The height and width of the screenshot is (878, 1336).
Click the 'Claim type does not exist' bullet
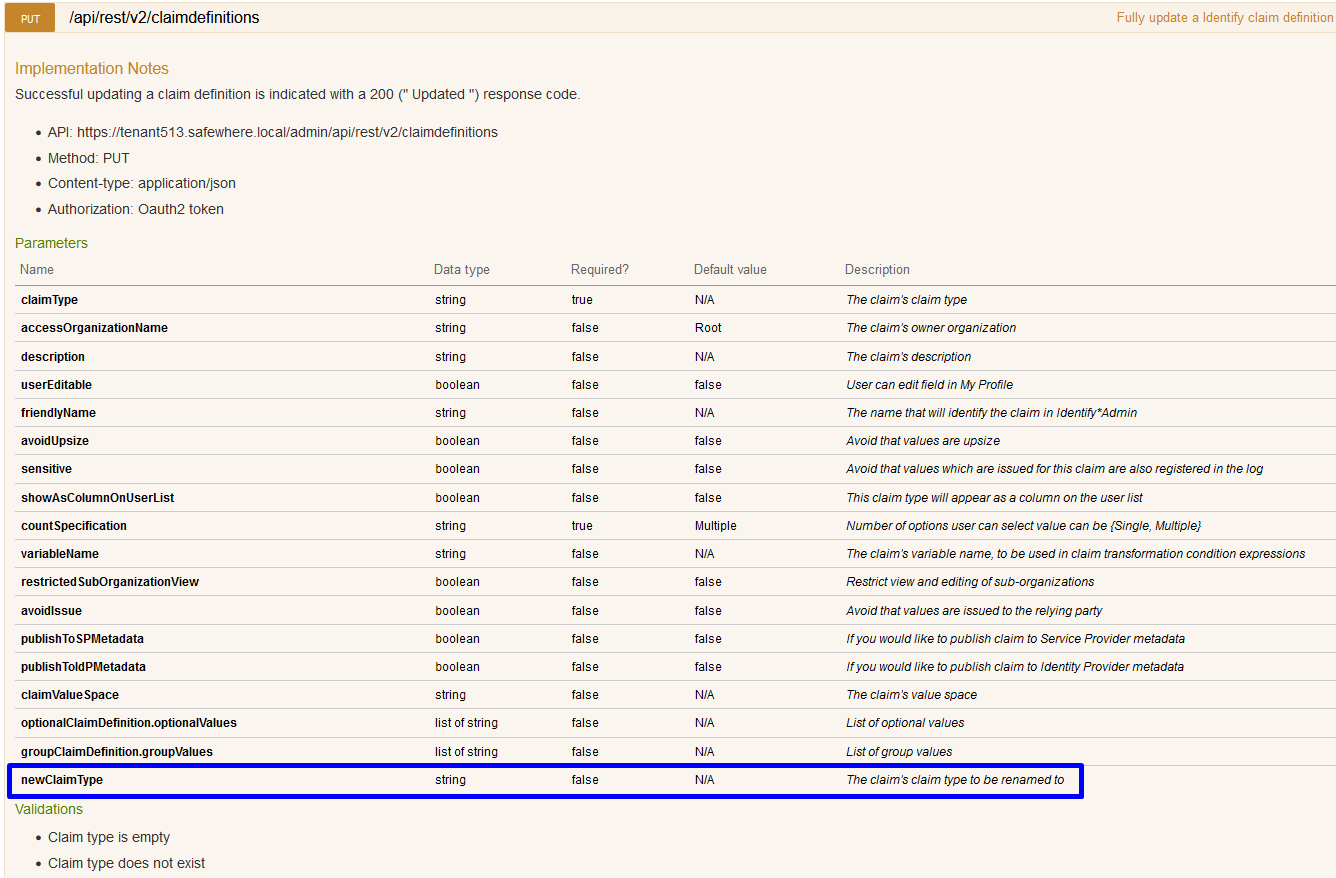pos(126,863)
